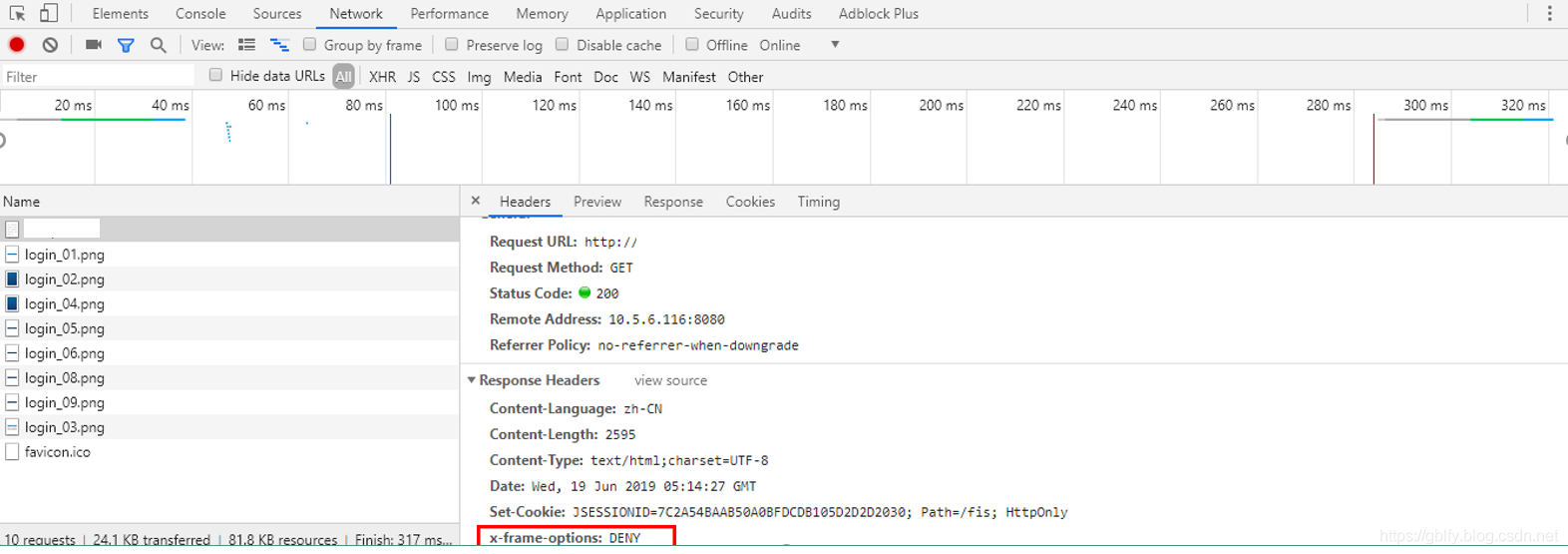Select the login_06.png request
This screenshot has height=554, width=1568.
click(229, 353)
